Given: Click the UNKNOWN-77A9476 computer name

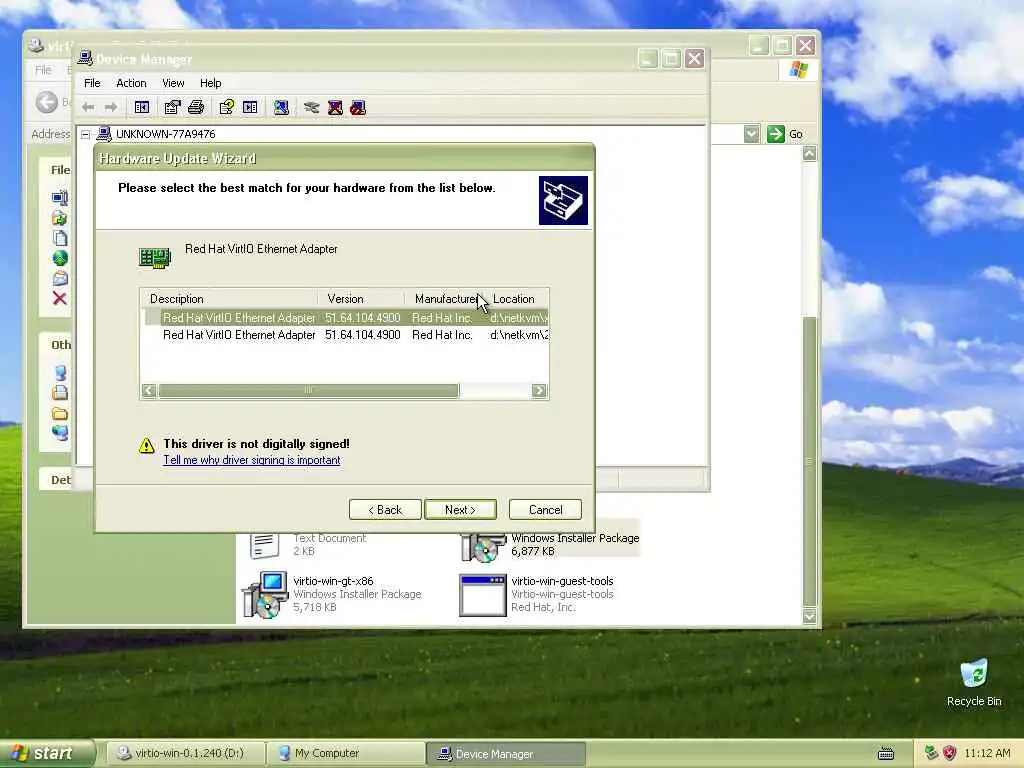Looking at the screenshot, I should click(x=165, y=134).
